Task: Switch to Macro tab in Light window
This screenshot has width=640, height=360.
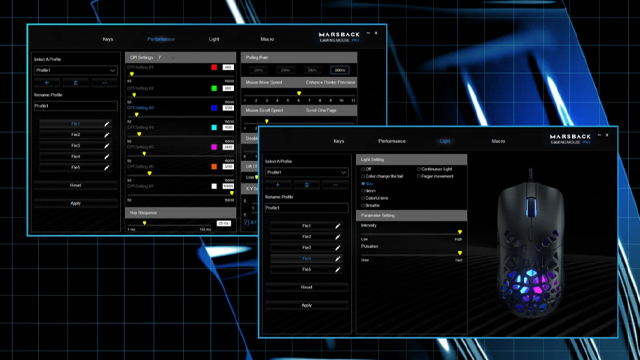Action: pos(498,141)
